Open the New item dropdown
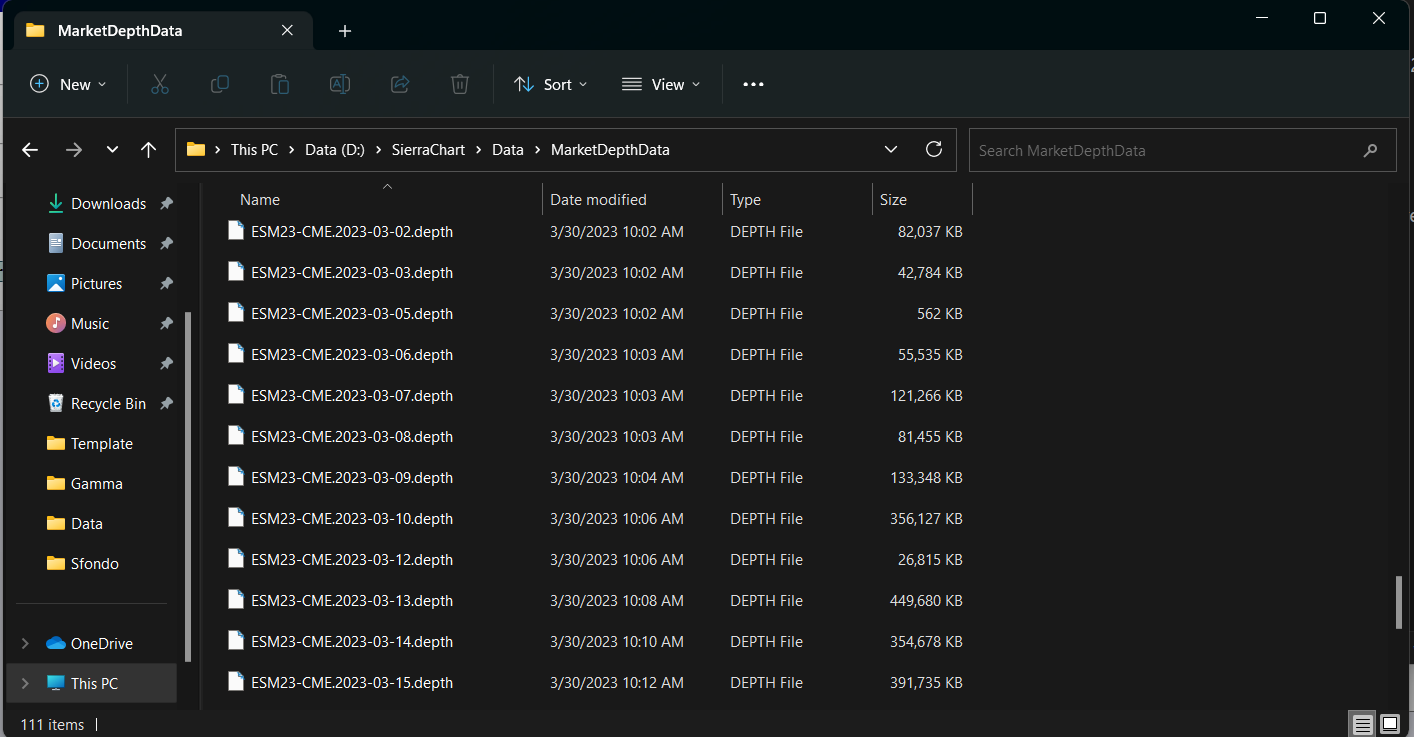 [68, 85]
